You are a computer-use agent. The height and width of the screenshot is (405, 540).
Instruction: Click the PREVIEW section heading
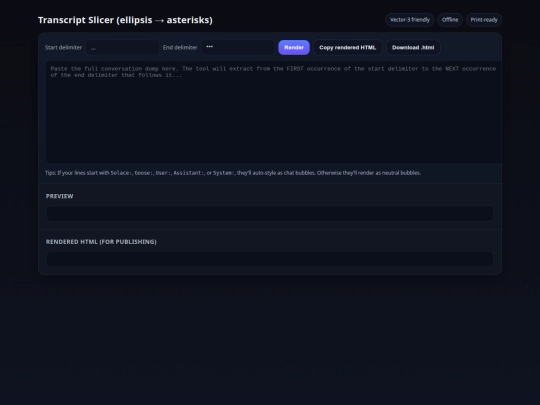(60, 196)
